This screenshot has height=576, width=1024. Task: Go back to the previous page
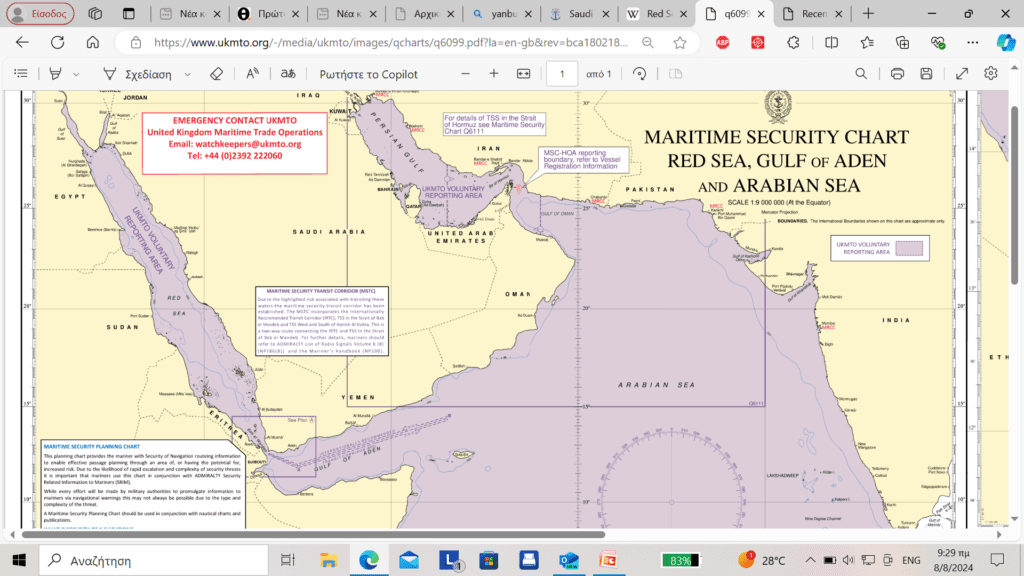pos(22,42)
